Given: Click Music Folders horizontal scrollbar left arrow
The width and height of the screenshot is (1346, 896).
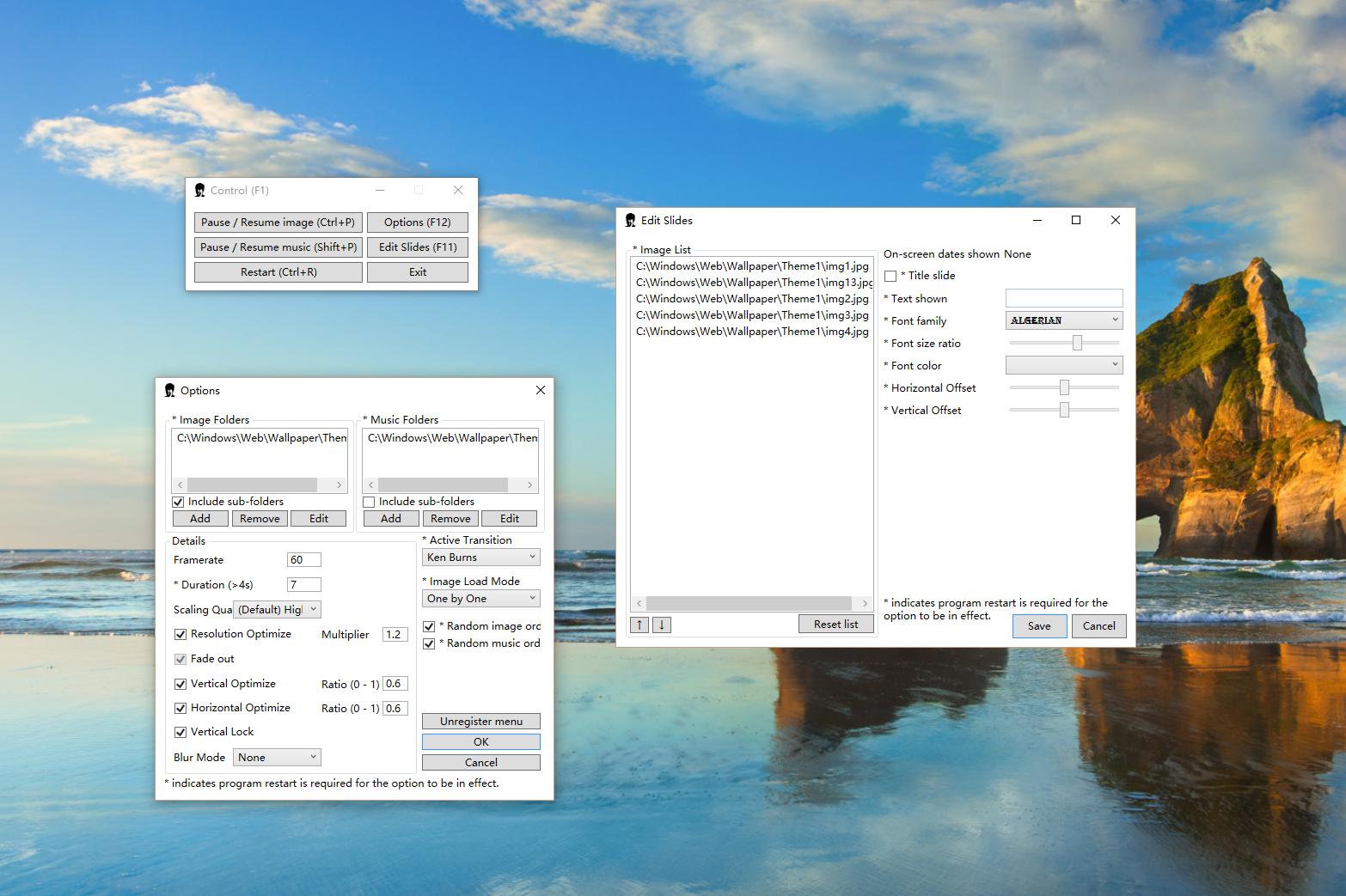Looking at the screenshot, I should click(x=371, y=485).
